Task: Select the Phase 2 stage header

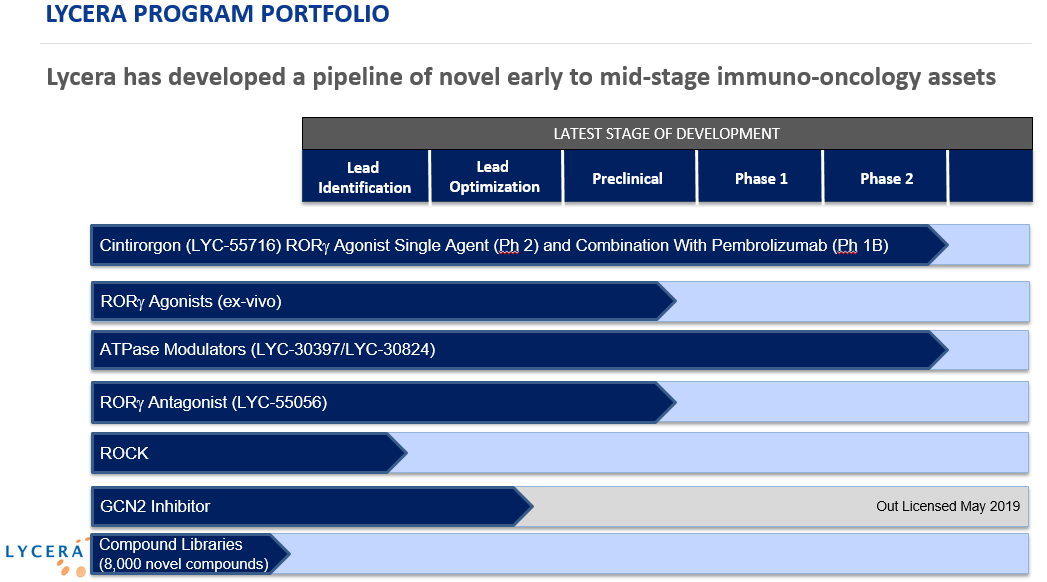Action: coord(886,178)
